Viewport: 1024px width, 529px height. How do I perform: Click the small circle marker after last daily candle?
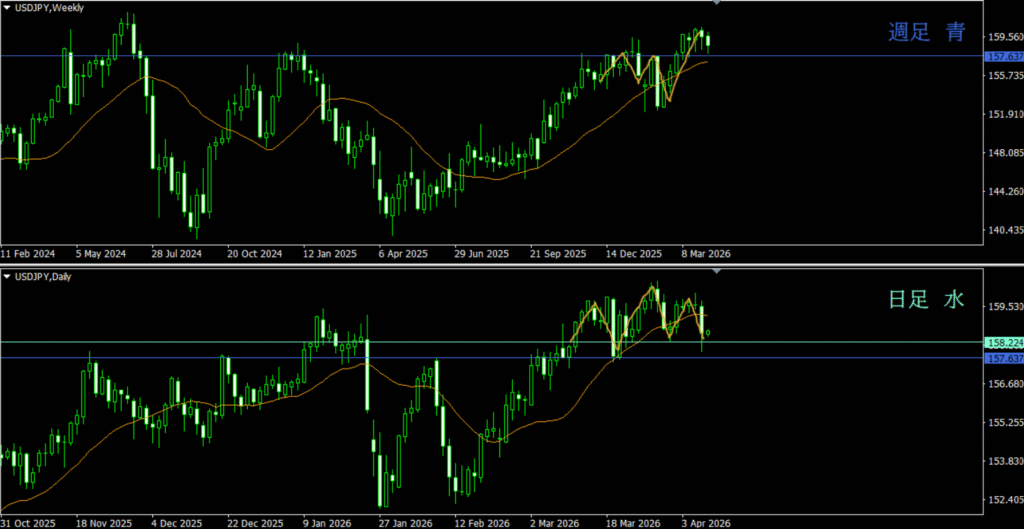708,333
